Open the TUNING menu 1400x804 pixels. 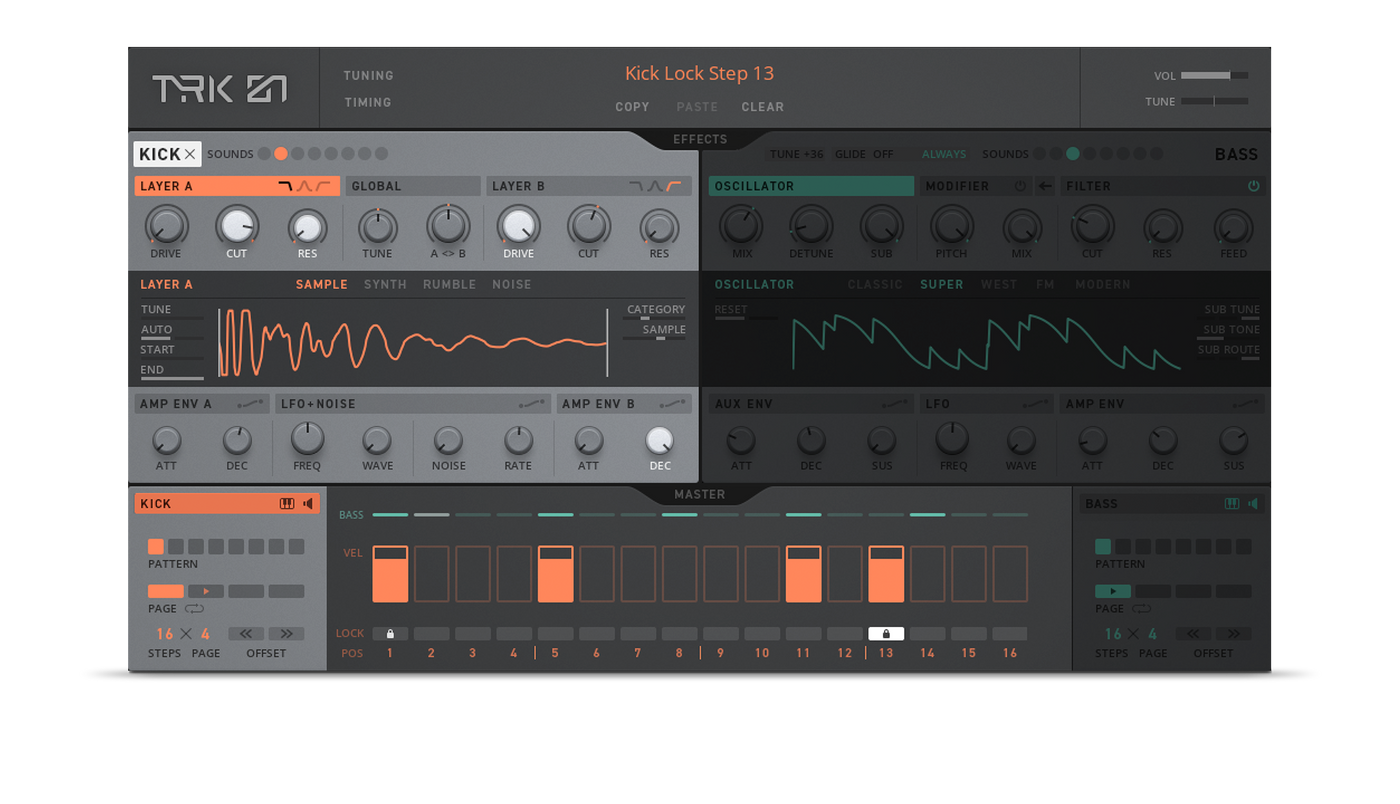point(368,76)
